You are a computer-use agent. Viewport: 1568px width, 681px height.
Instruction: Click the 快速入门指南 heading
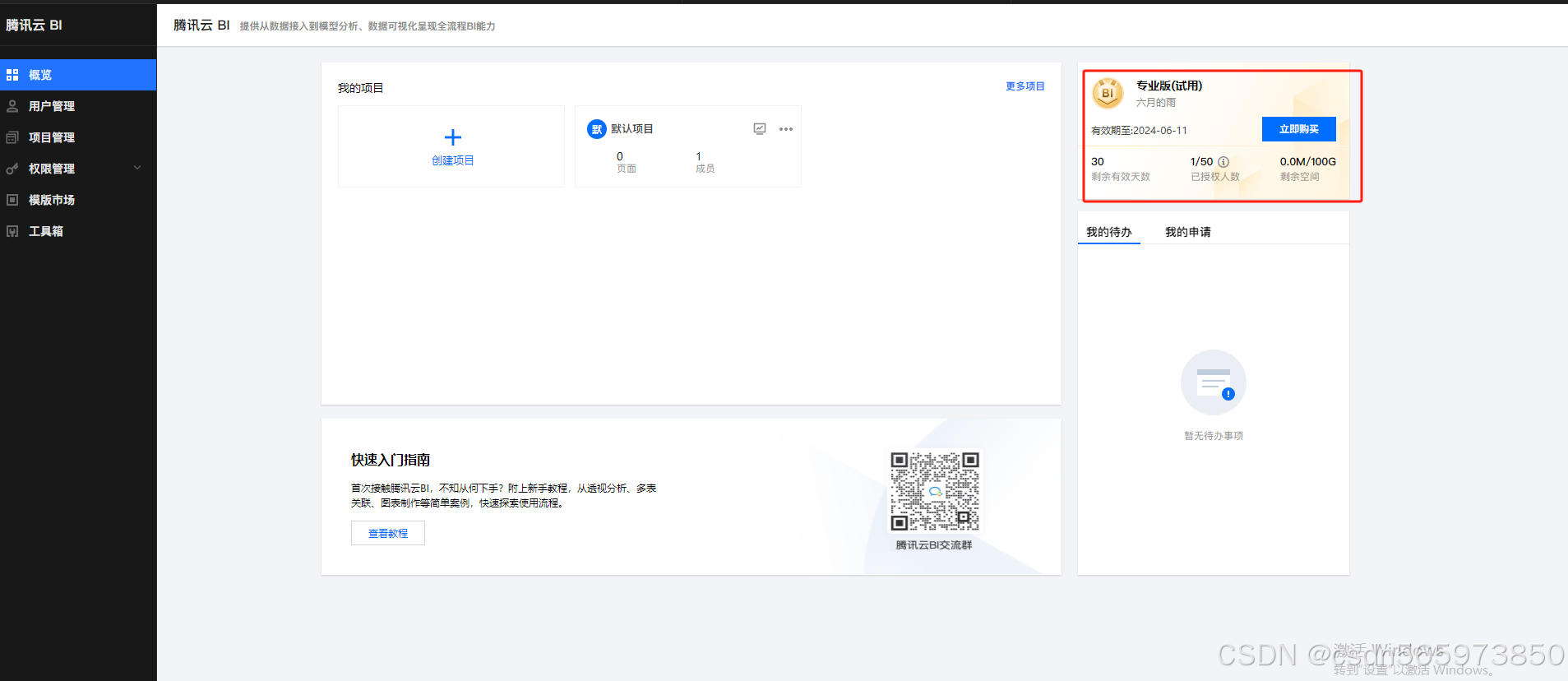point(391,460)
